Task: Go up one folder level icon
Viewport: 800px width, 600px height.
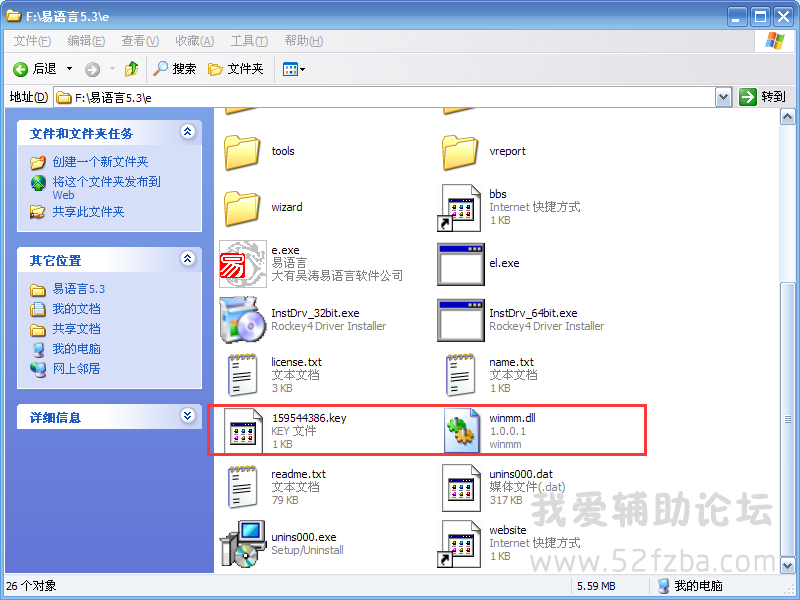Action: pos(132,68)
